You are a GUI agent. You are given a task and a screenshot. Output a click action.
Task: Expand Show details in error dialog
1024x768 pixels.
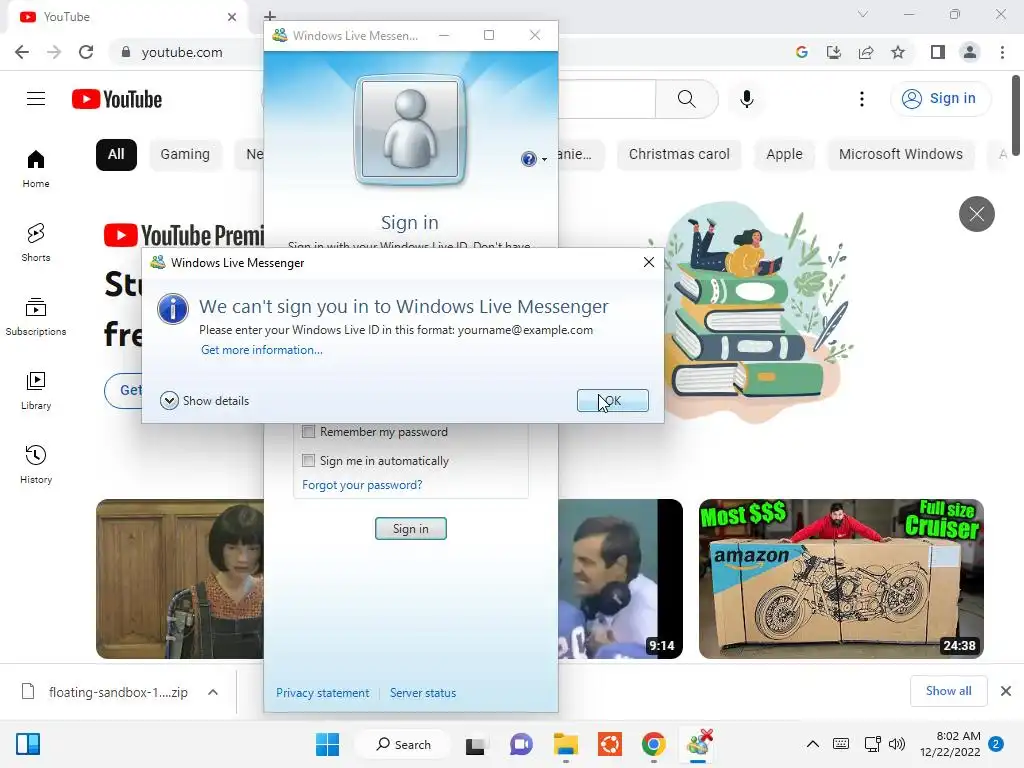pos(204,400)
